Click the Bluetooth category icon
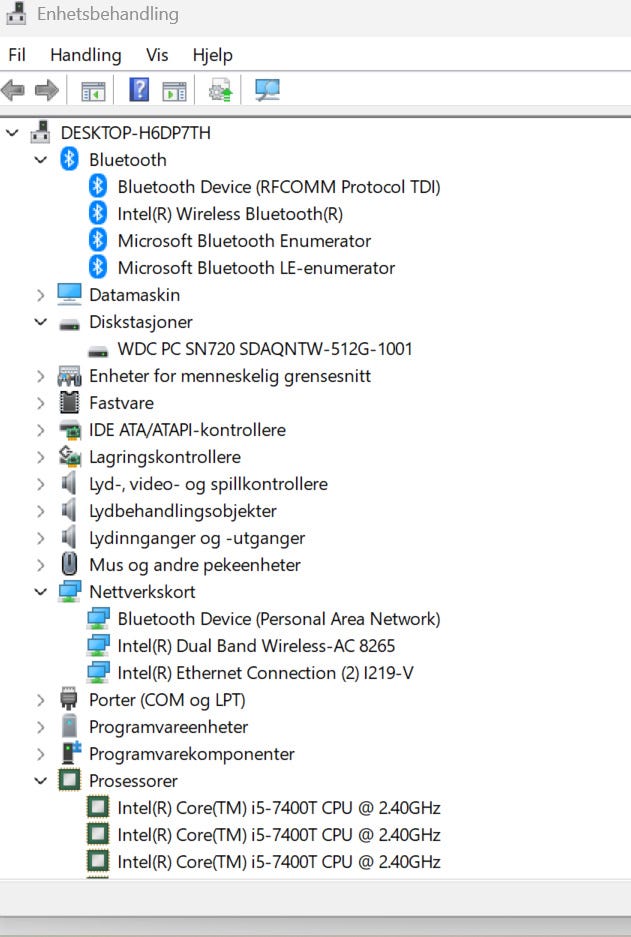 [x=69, y=159]
